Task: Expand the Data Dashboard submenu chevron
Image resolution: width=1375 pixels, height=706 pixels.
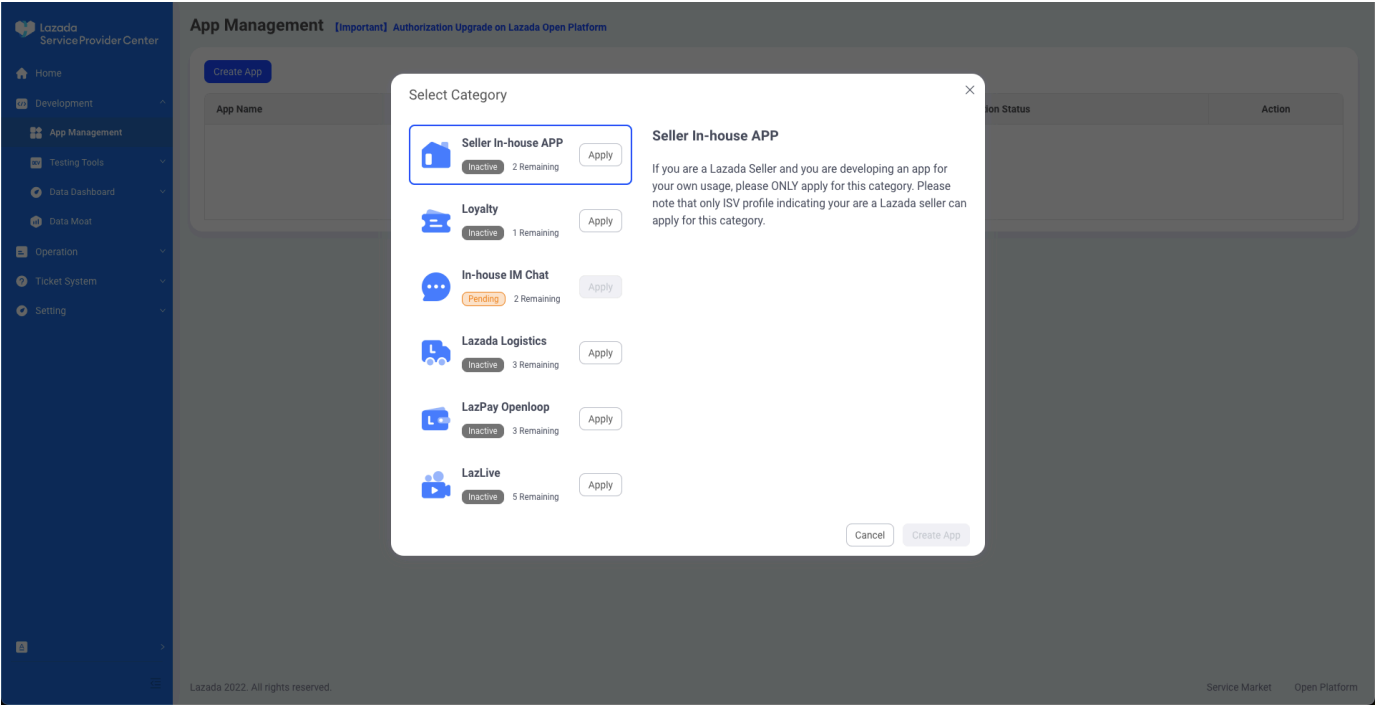Action: pos(162,192)
